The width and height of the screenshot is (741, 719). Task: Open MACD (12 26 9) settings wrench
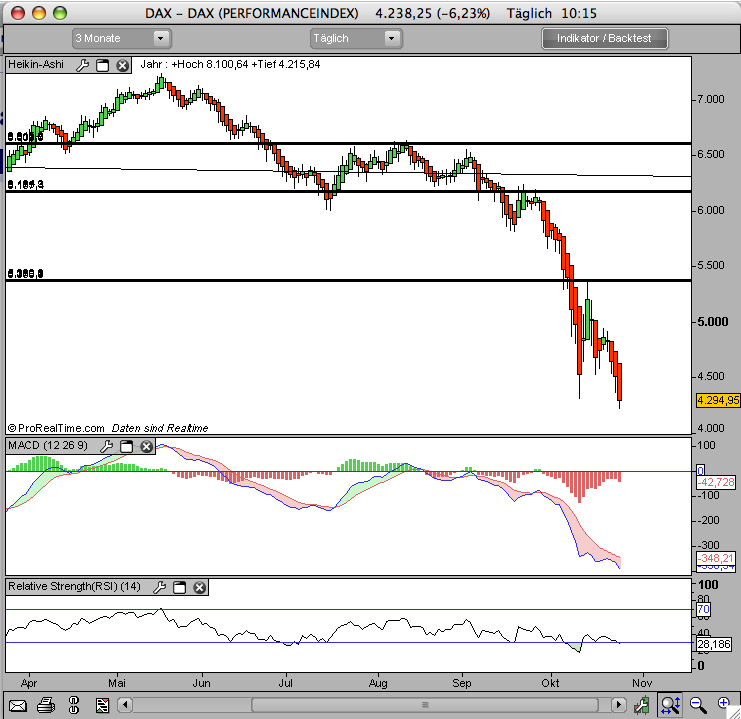tap(107, 446)
